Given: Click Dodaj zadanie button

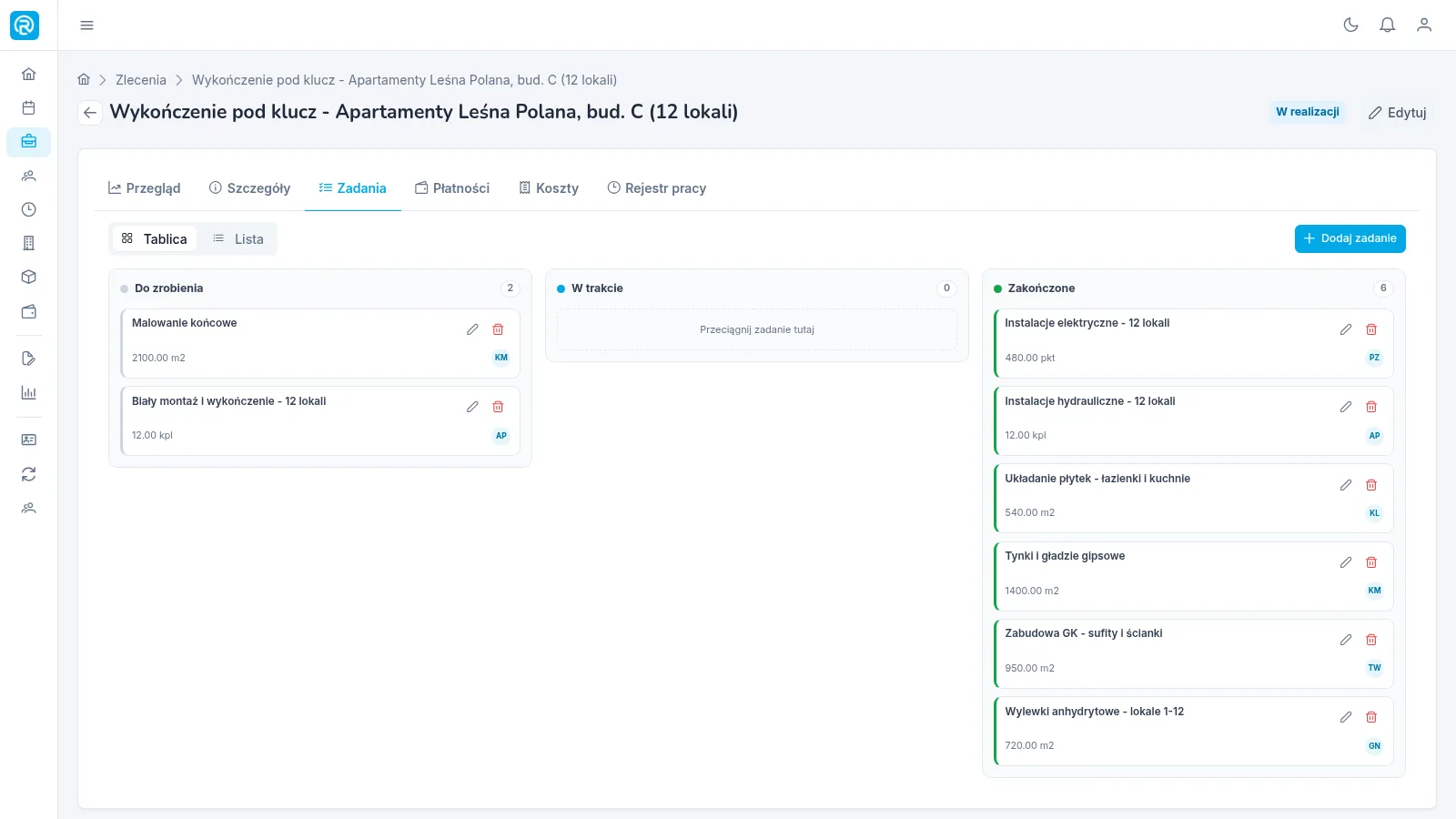Looking at the screenshot, I should 1350,238.
